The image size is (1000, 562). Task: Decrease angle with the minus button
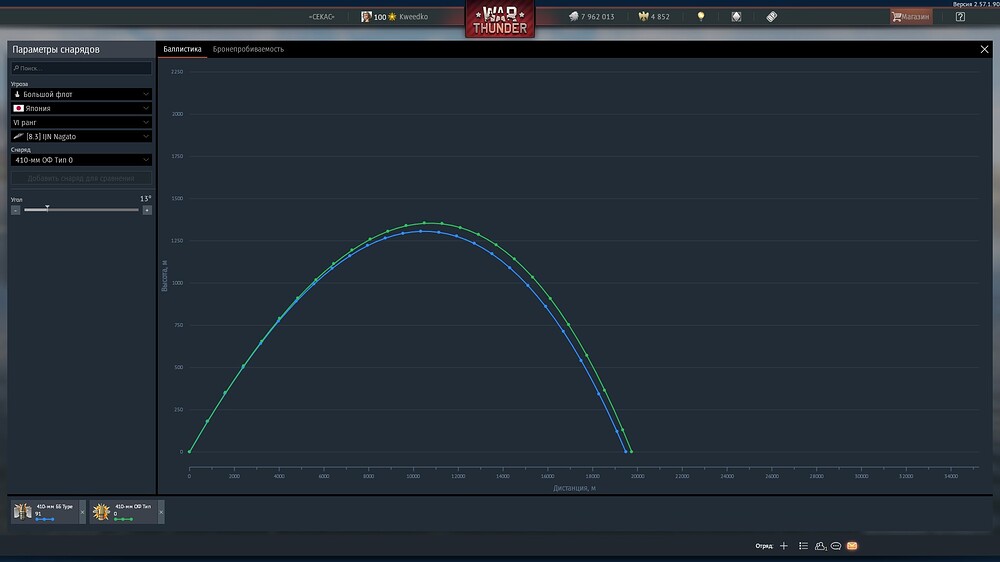pyautogui.click(x=15, y=210)
